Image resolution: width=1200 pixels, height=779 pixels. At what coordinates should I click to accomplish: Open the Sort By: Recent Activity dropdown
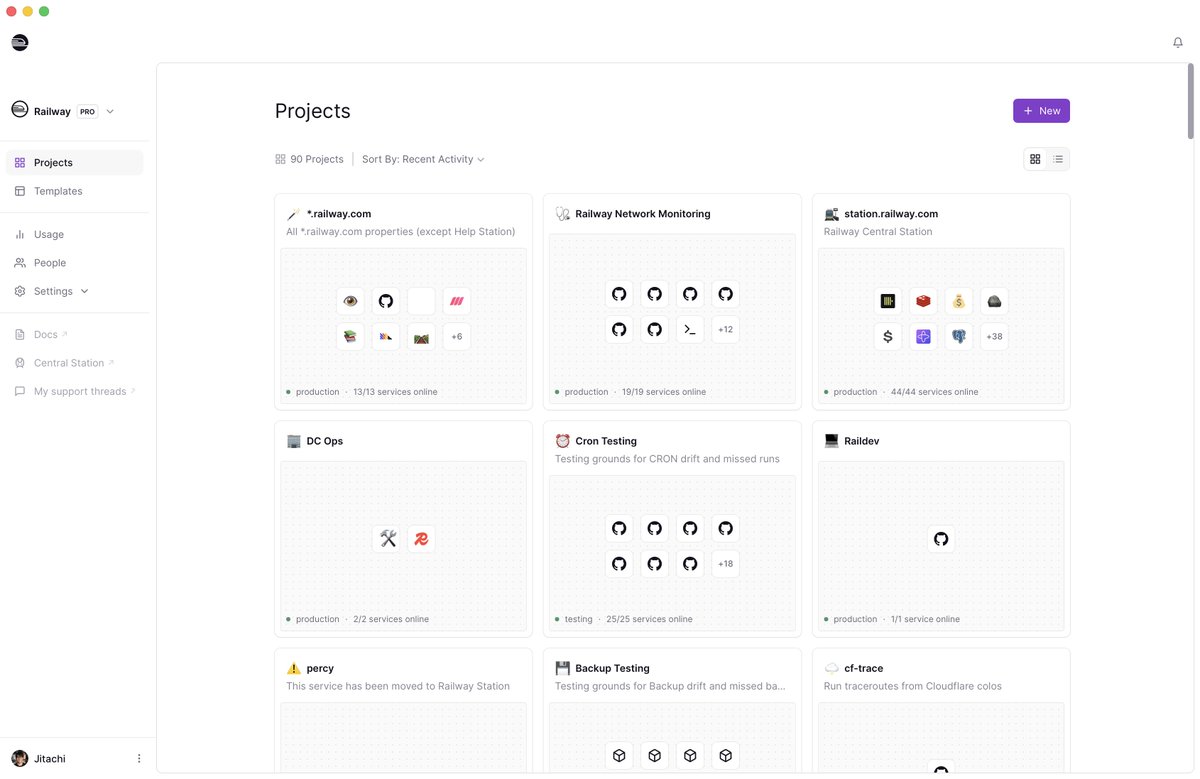423,159
